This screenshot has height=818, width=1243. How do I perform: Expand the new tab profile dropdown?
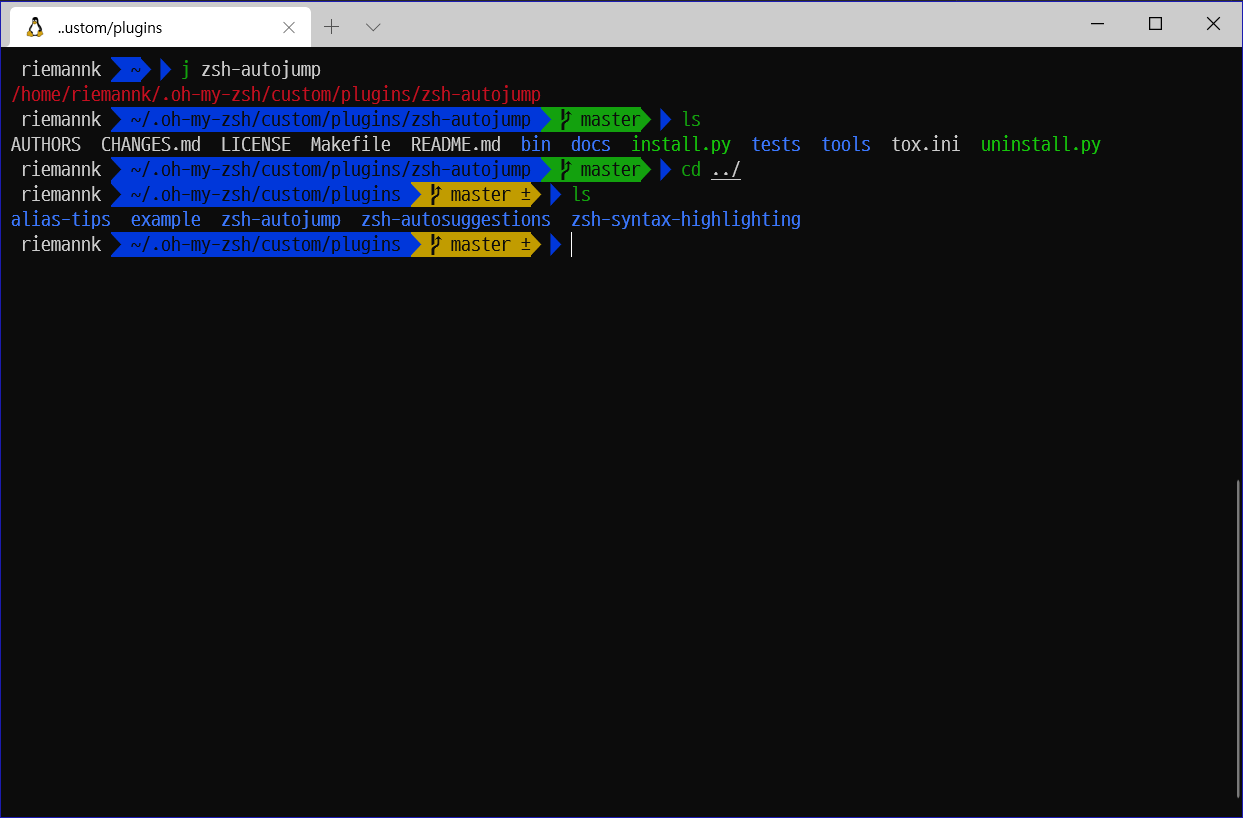(373, 27)
